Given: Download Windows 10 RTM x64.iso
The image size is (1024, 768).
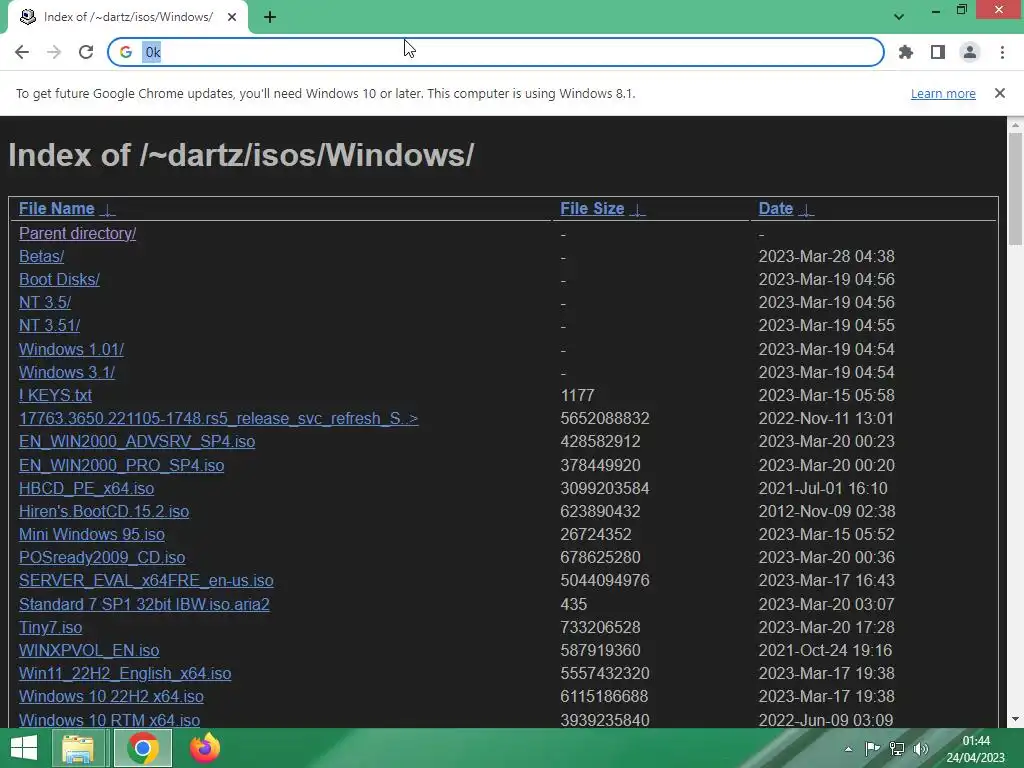Looking at the screenshot, I should [x=109, y=720].
